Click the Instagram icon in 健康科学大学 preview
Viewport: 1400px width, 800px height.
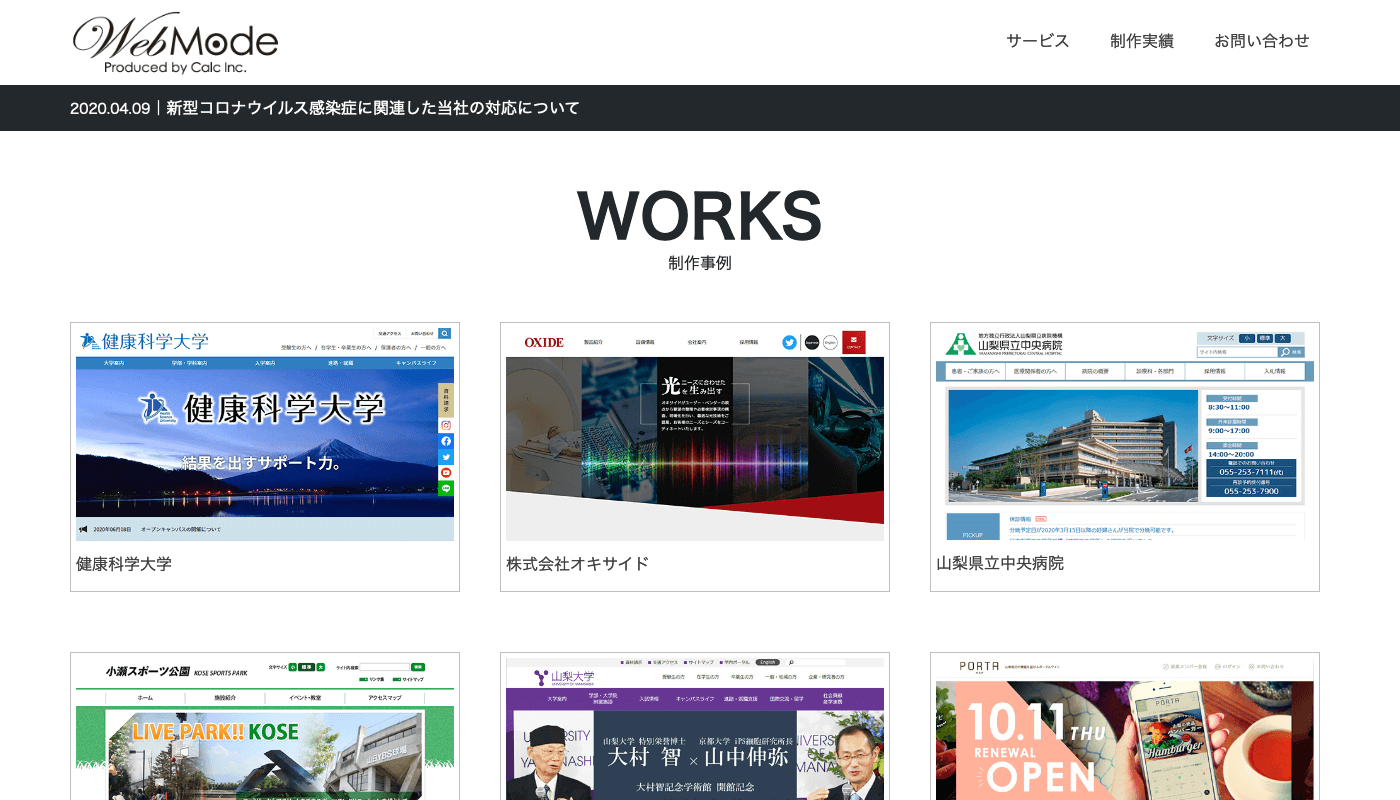tap(446, 425)
